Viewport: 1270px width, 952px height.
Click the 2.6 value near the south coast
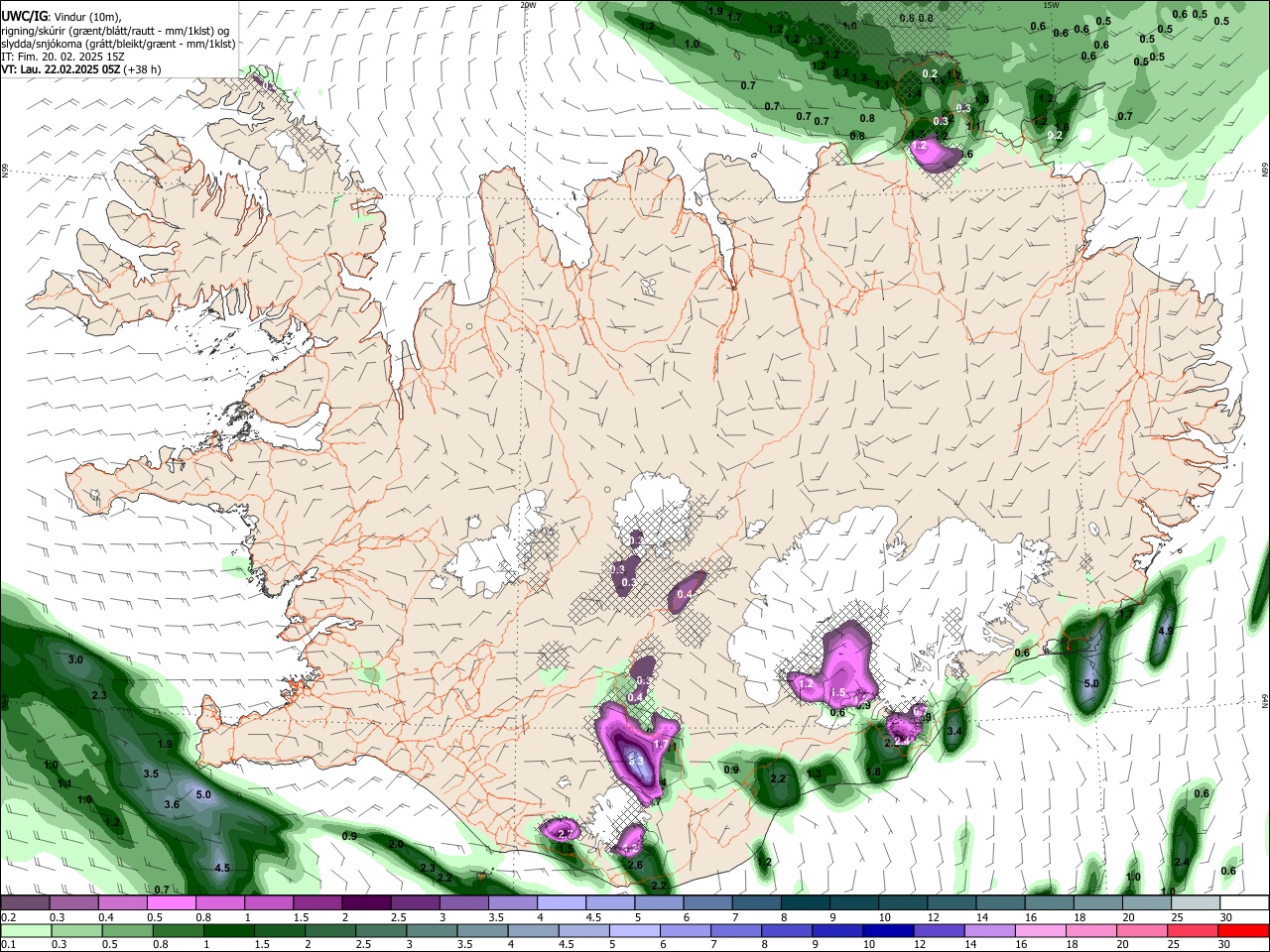click(635, 865)
